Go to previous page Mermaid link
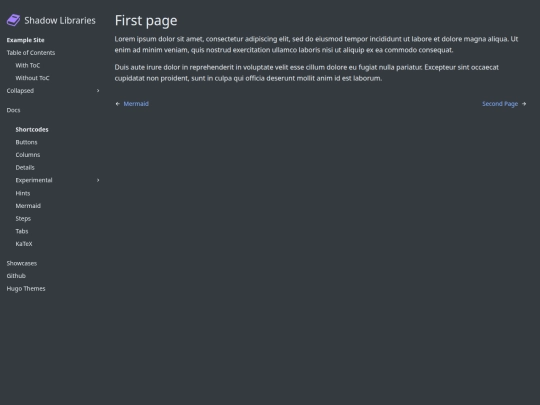 (136, 104)
